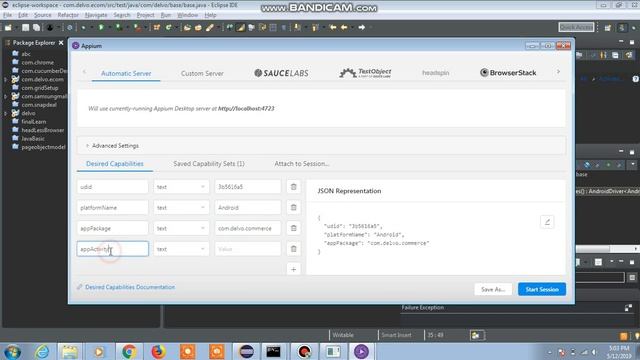The image size is (640, 360).
Task: Select finalLearn in Package Explorer
Action: [x=33, y=122]
